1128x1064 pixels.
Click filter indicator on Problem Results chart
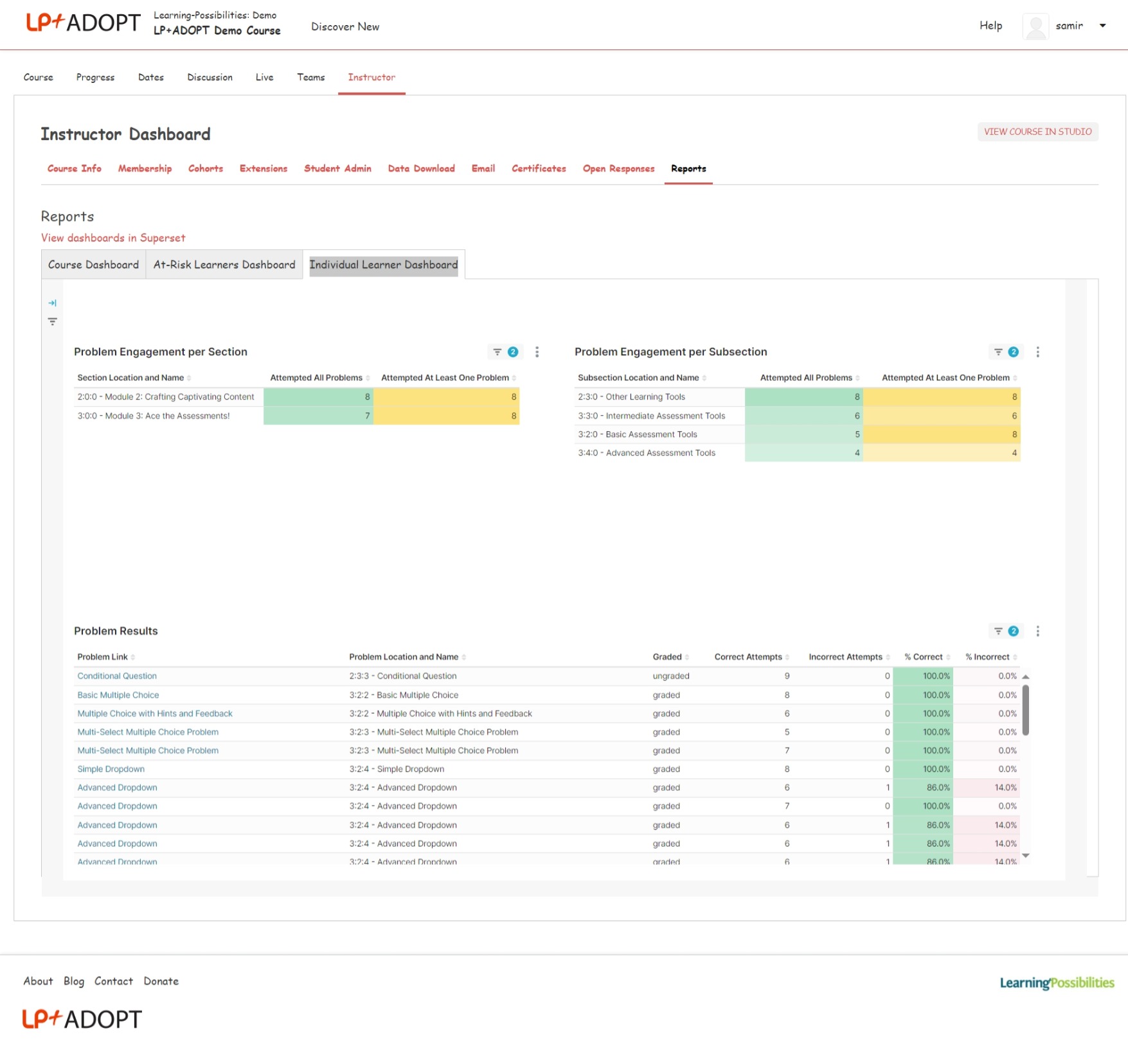[1005, 631]
